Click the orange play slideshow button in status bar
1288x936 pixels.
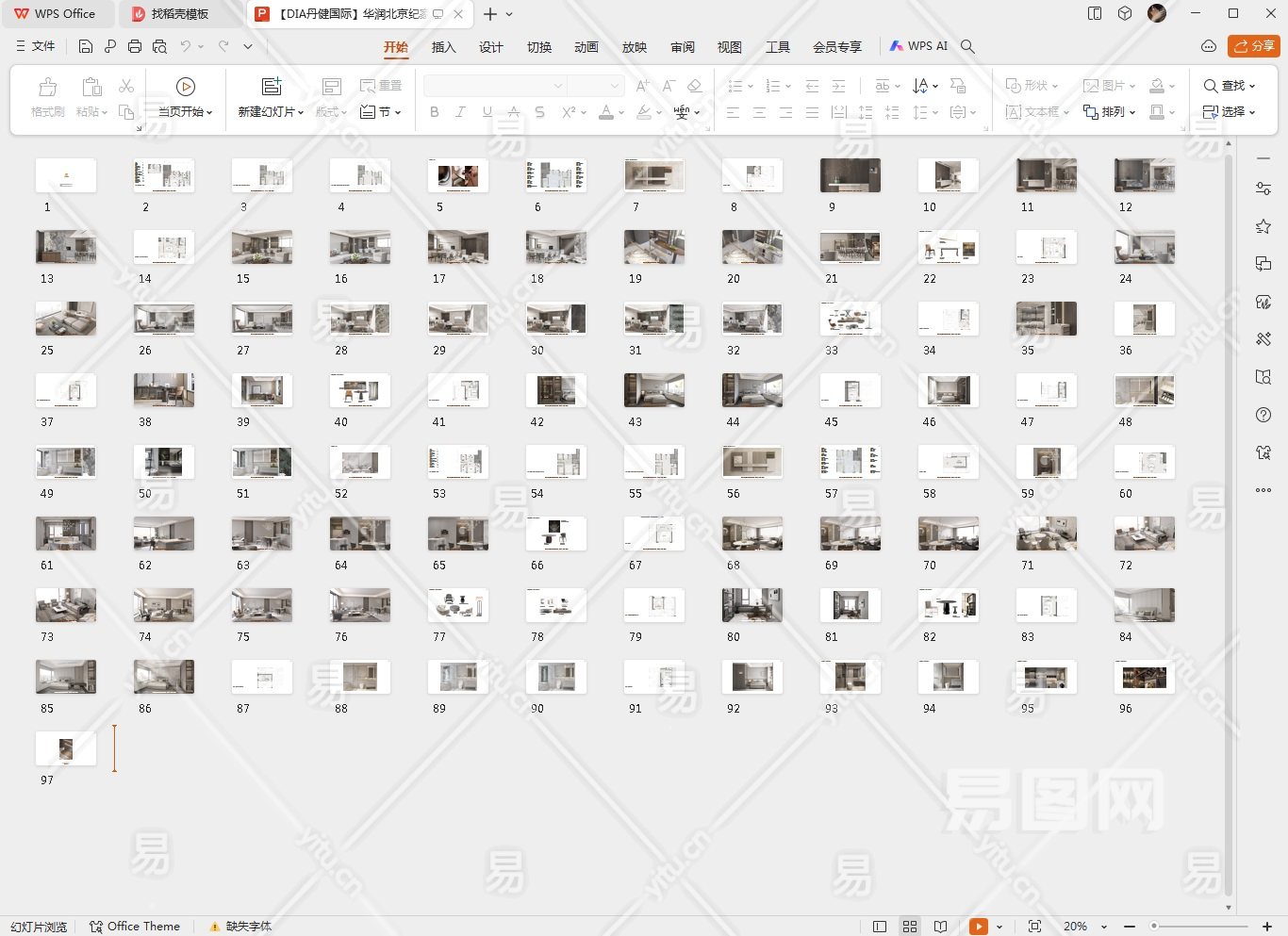pyautogui.click(x=979, y=927)
